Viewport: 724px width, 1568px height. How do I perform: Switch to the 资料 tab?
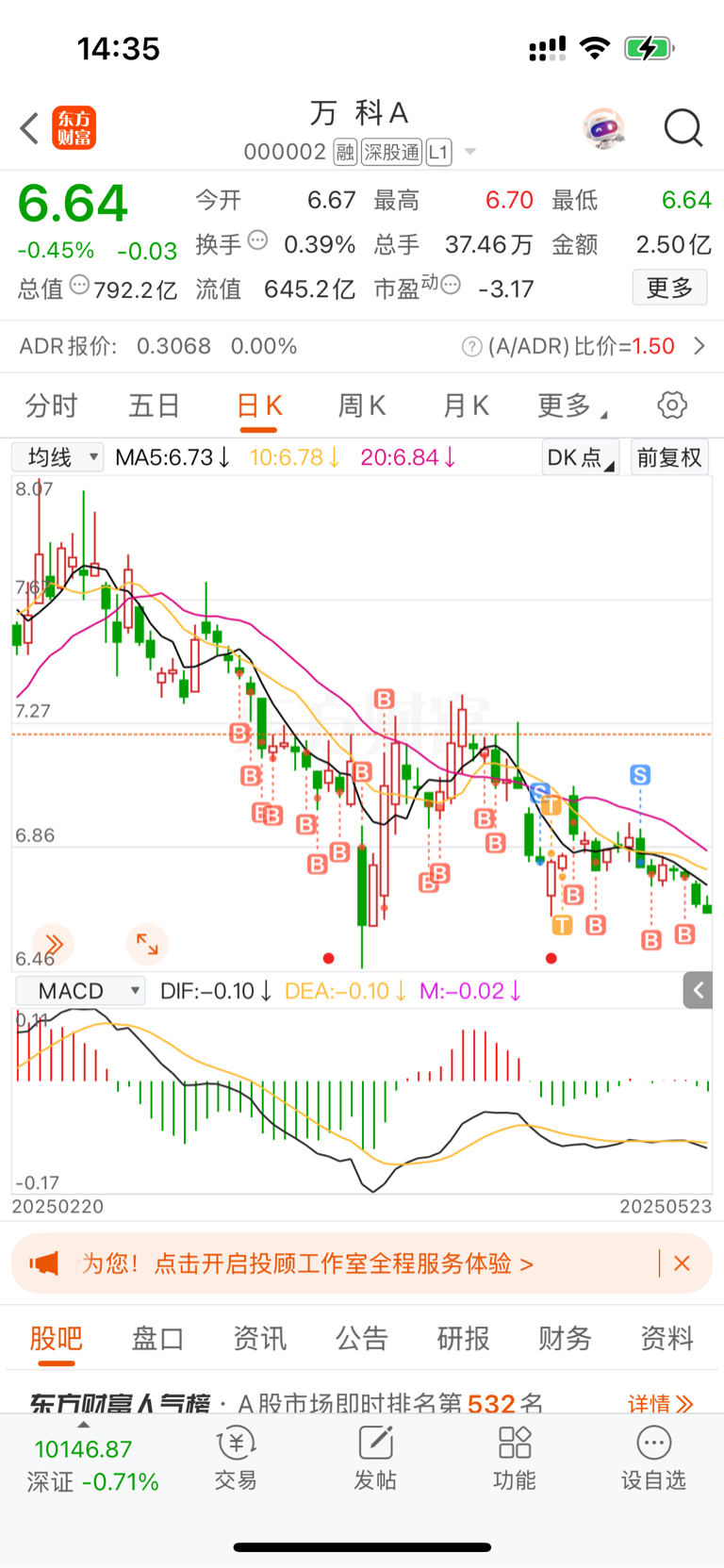(x=666, y=1338)
